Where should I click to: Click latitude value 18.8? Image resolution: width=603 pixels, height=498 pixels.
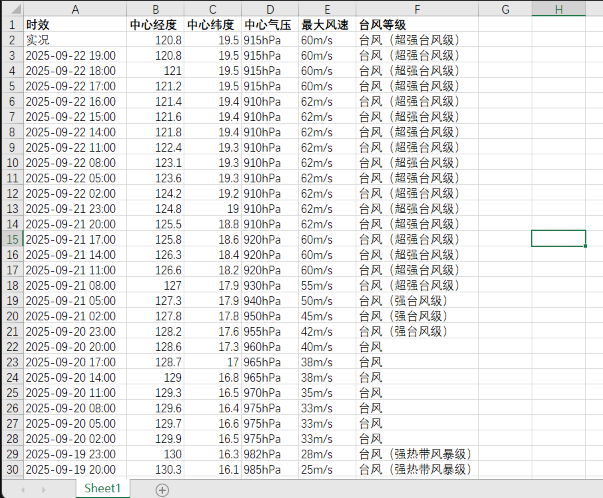pyautogui.click(x=213, y=224)
